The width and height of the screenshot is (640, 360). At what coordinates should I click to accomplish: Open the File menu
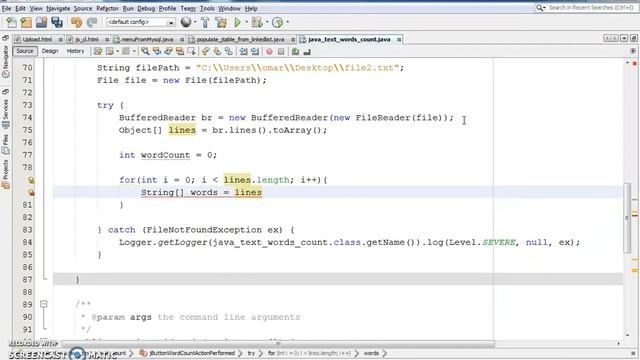click(x=7, y=8)
